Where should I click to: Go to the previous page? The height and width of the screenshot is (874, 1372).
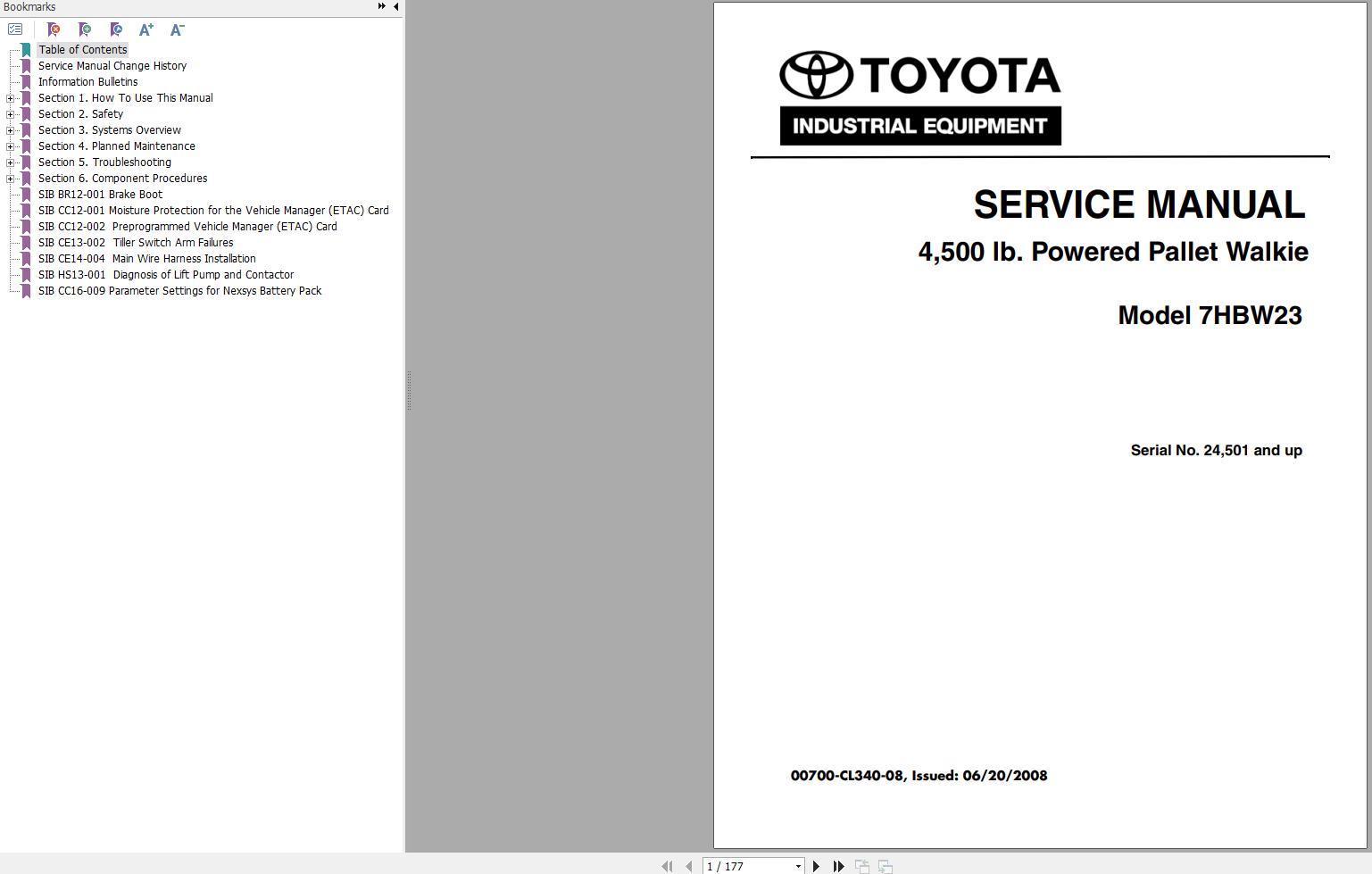click(688, 866)
